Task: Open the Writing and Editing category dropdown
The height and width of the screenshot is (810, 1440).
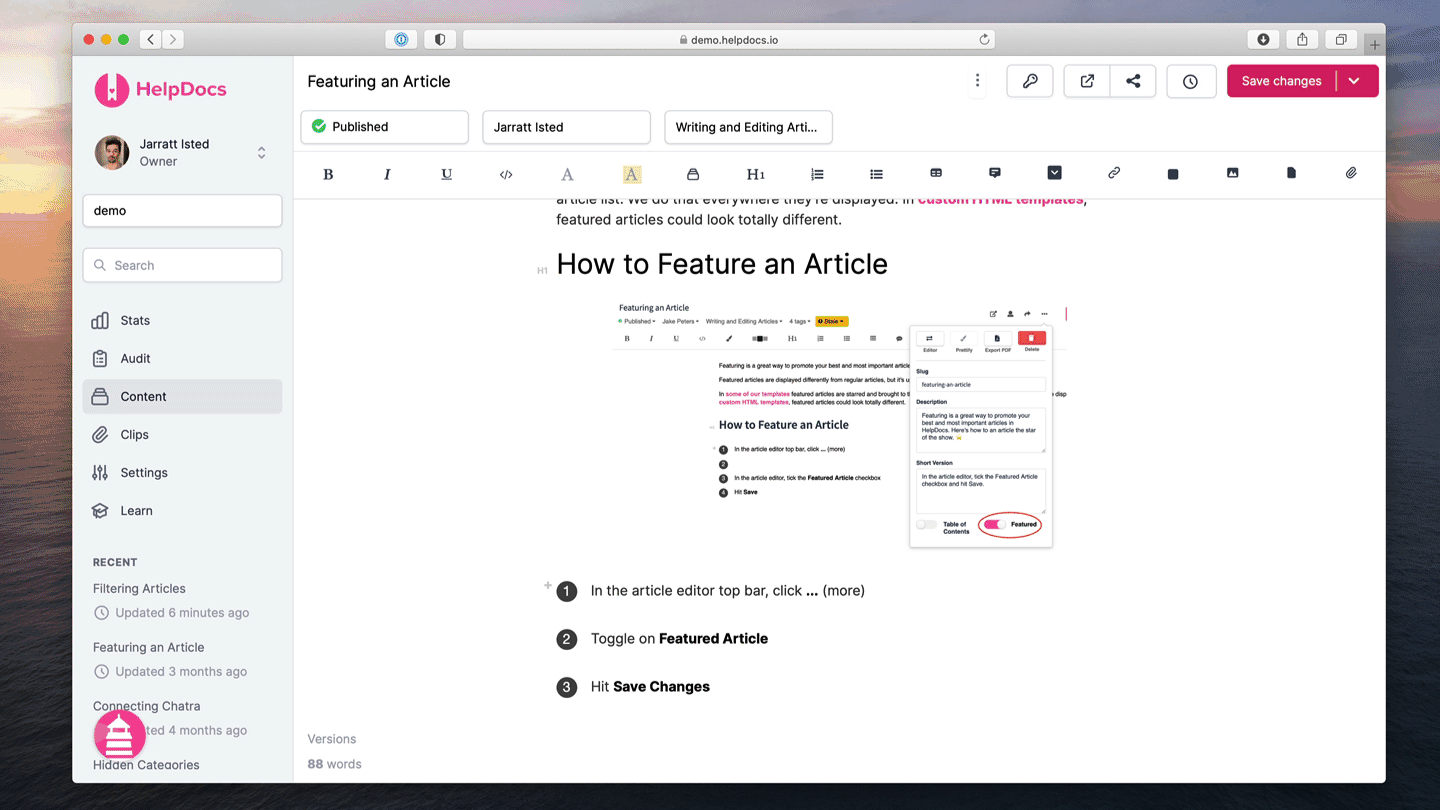Action: pyautogui.click(x=748, y=127)
